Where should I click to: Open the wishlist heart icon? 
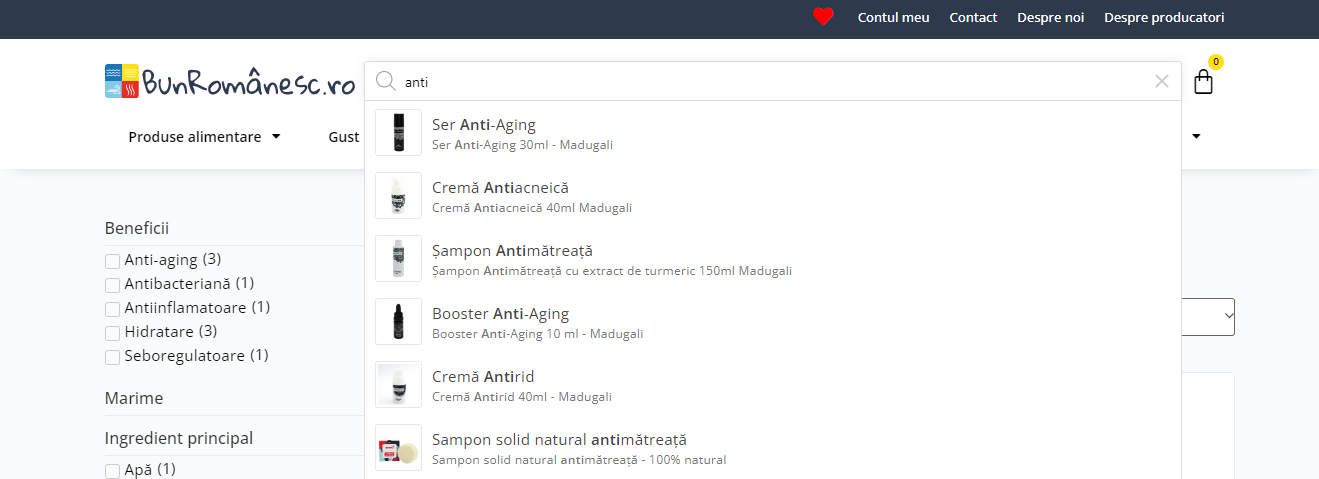[823, 17]
